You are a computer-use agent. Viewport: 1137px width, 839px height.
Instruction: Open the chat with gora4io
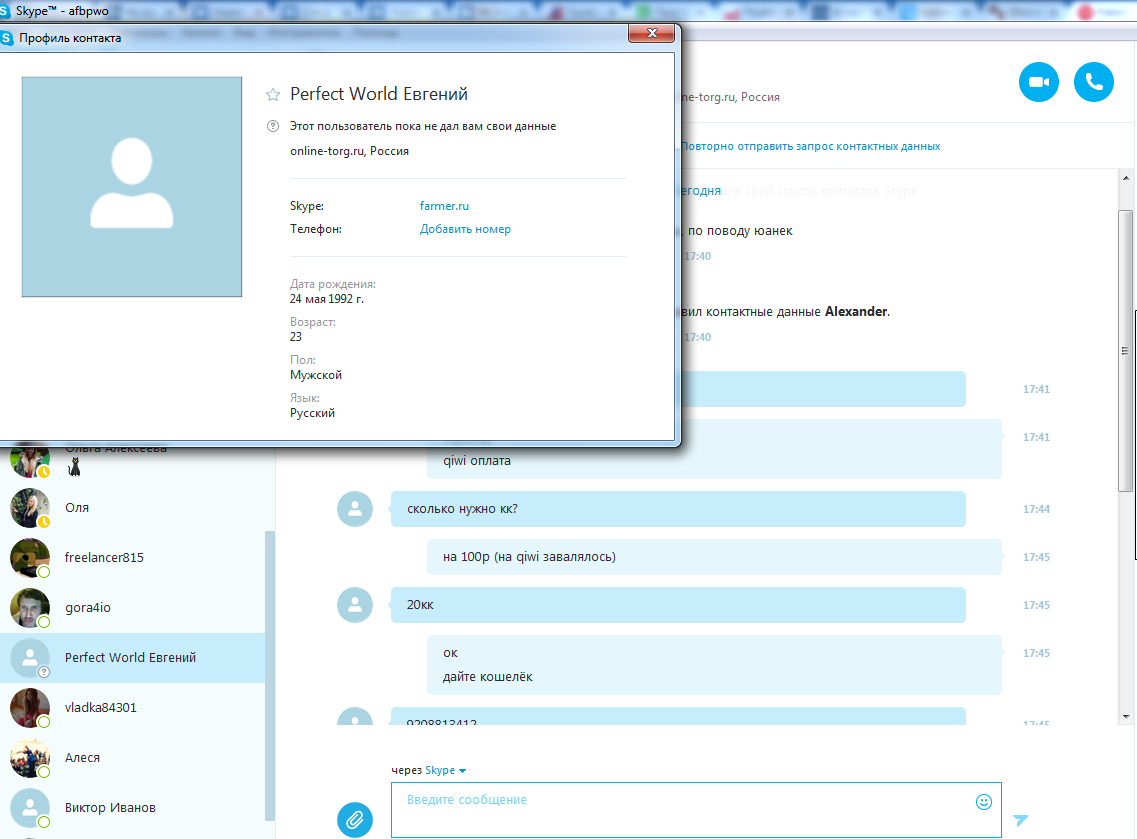[x=133, y=608]
